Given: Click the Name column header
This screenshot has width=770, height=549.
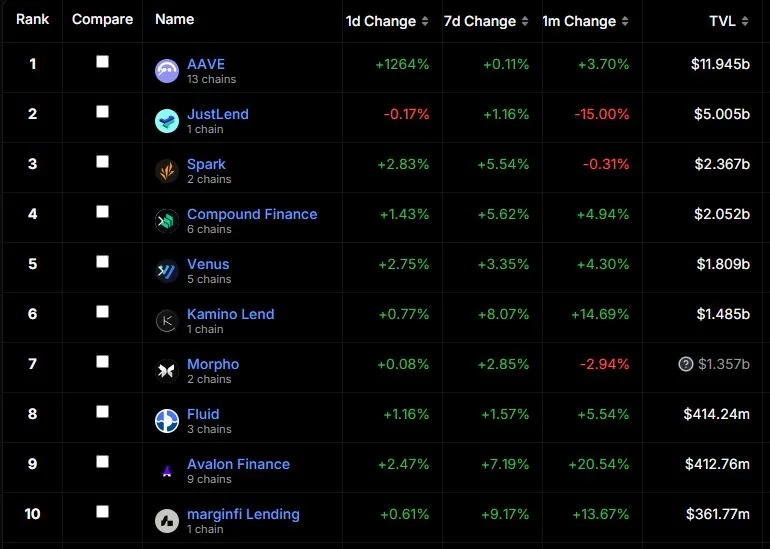Looking at the screenshot, I should (174, 19).
